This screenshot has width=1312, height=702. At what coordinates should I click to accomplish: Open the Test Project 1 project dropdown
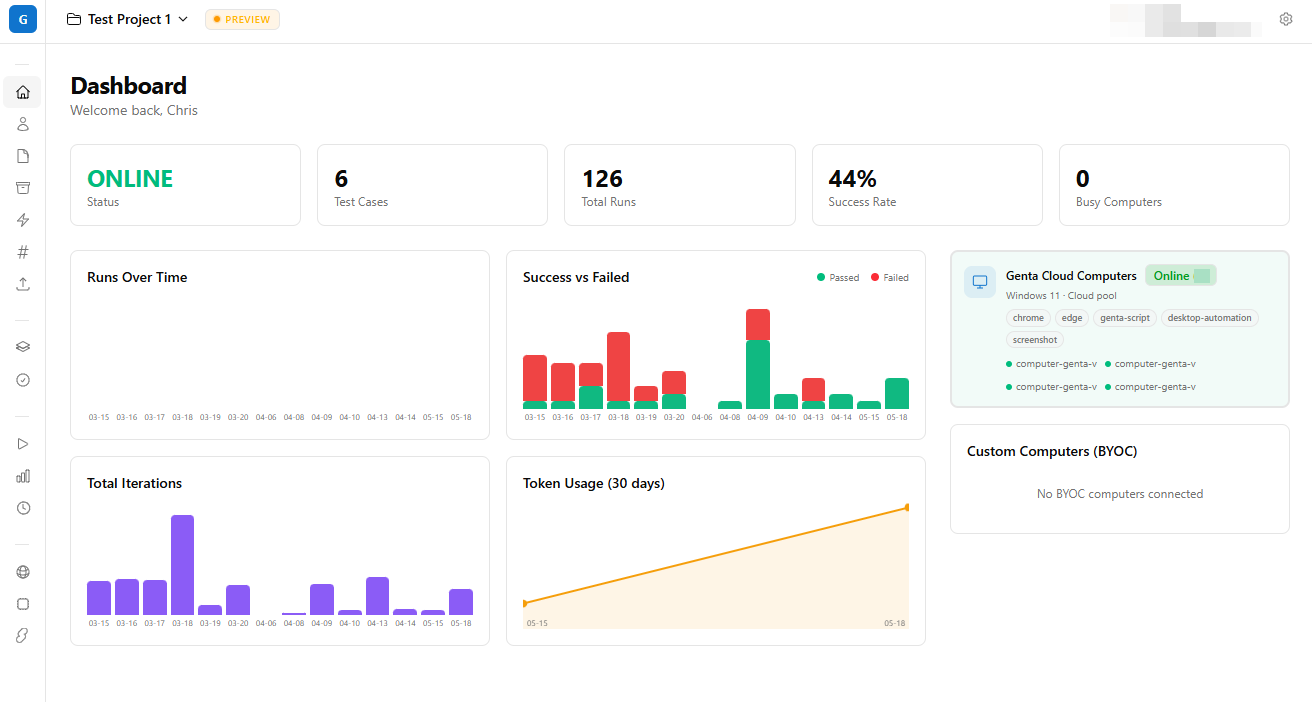click(128, 19)
